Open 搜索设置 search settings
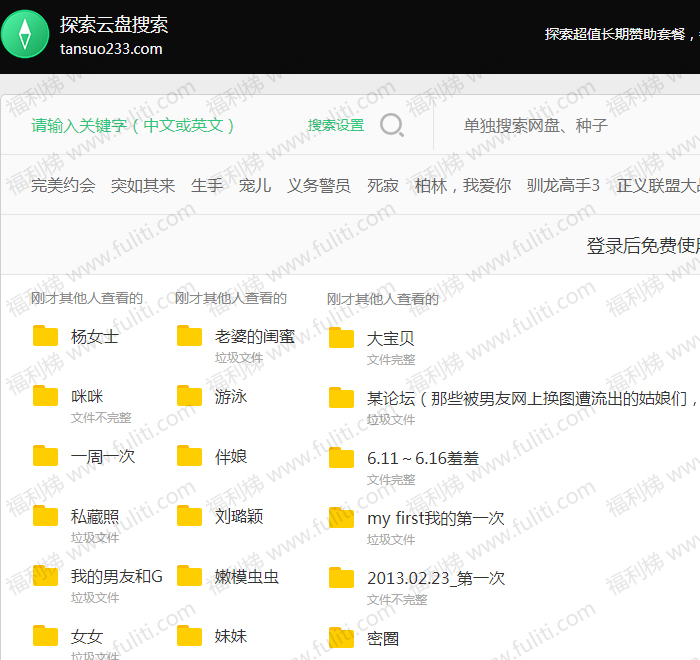Image resolution: width=700 pixels, height=660 pixels. [336, 125]
